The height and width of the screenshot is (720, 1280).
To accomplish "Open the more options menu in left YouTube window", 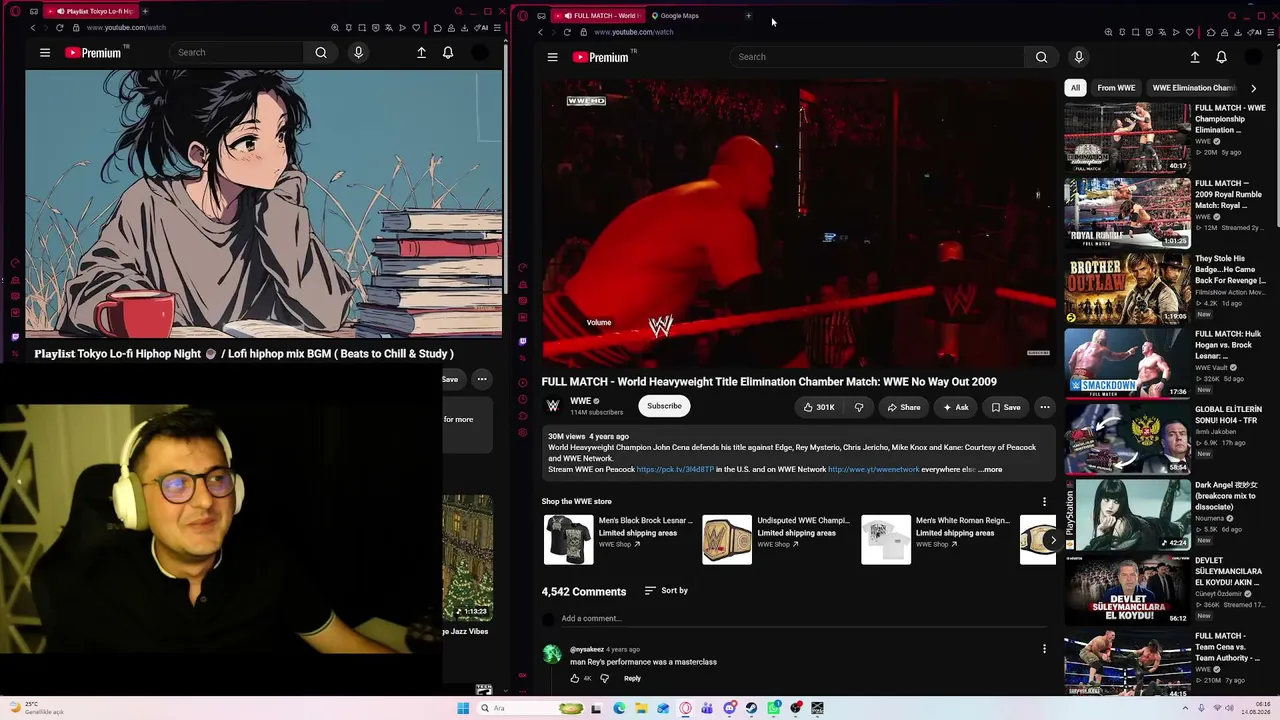I will [x=481, y=379].
